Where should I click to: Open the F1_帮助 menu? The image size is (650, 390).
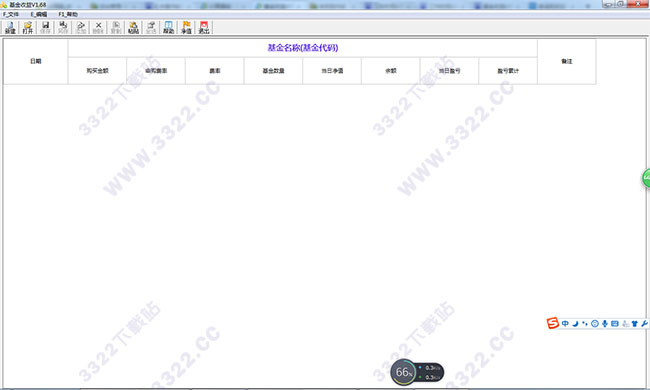(68, 15)
